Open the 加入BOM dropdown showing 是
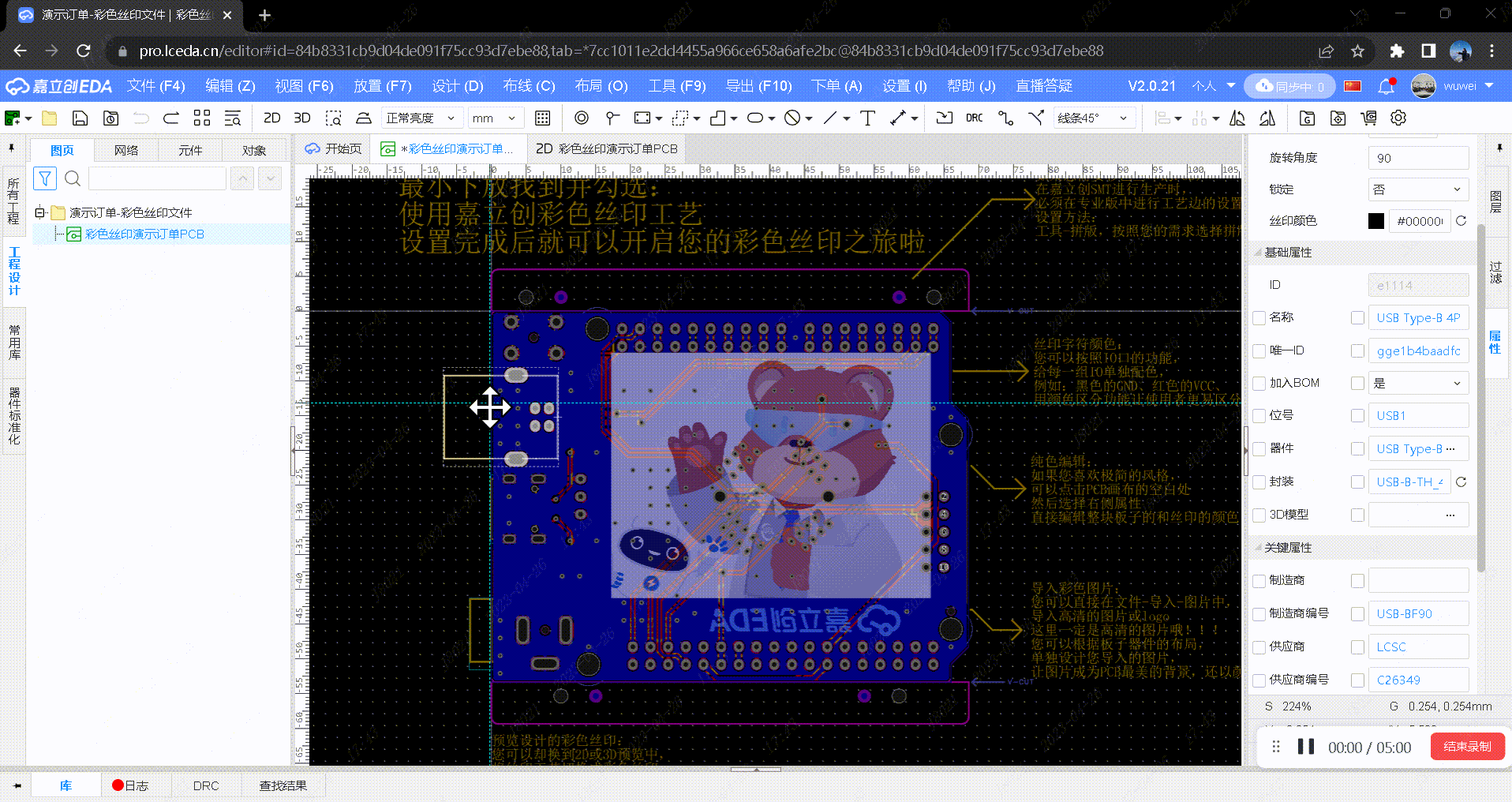Screen dimensions: 1512x802 (1418, 384)
